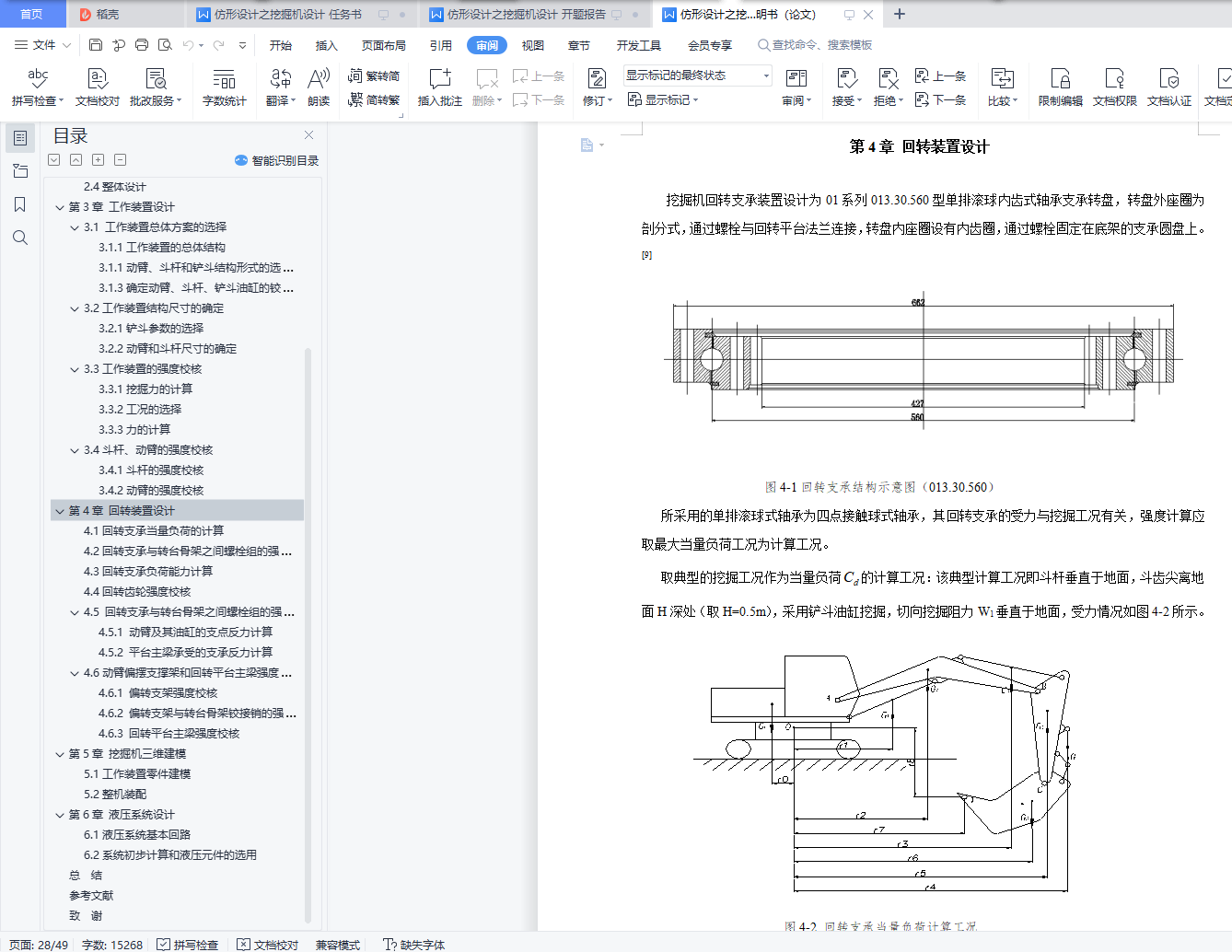Image resolution: width=1232 pixels, height=952 pixels.
Task: Jump to 3.4.2 动臂的强度校核 in outline
Action: click(151, 491)
